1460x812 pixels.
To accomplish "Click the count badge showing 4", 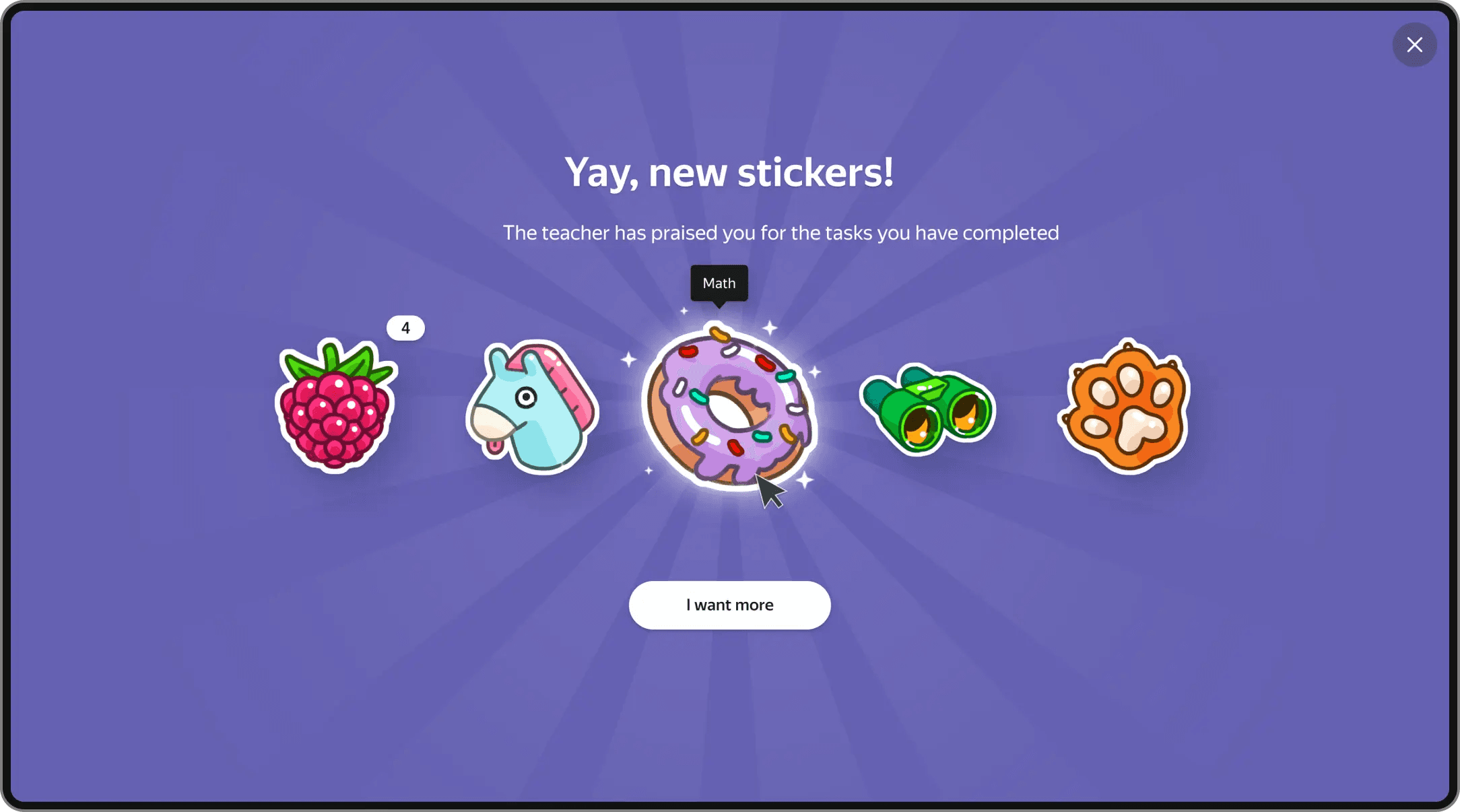I will (405, 328).
